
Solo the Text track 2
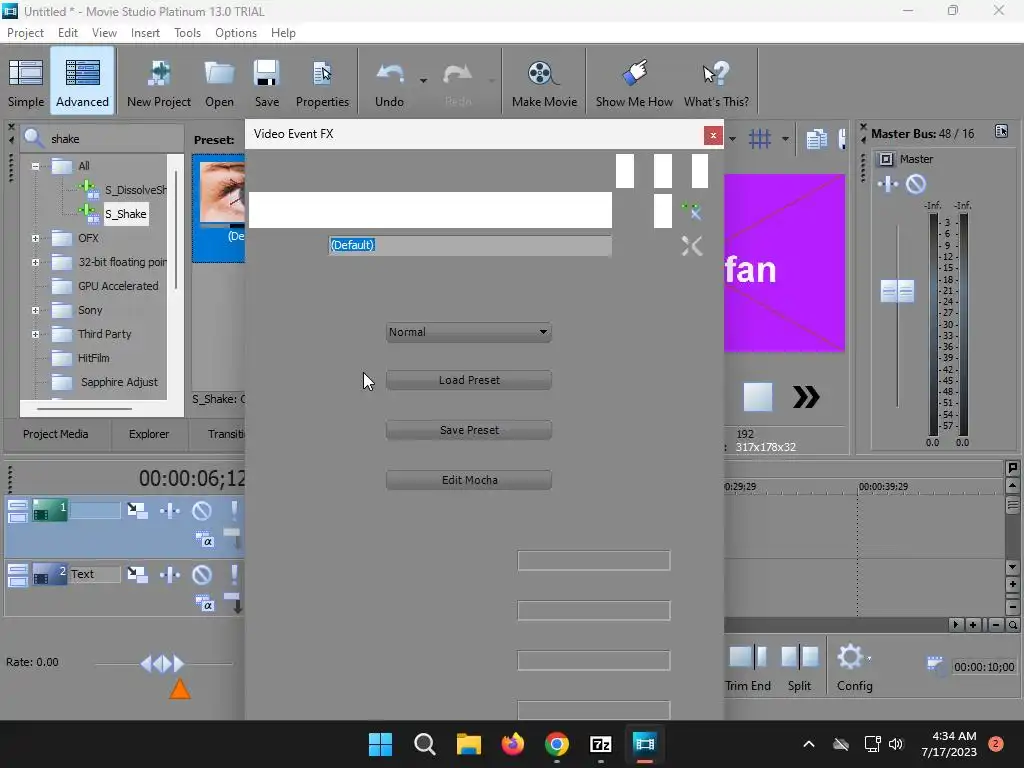pos(234,575)
